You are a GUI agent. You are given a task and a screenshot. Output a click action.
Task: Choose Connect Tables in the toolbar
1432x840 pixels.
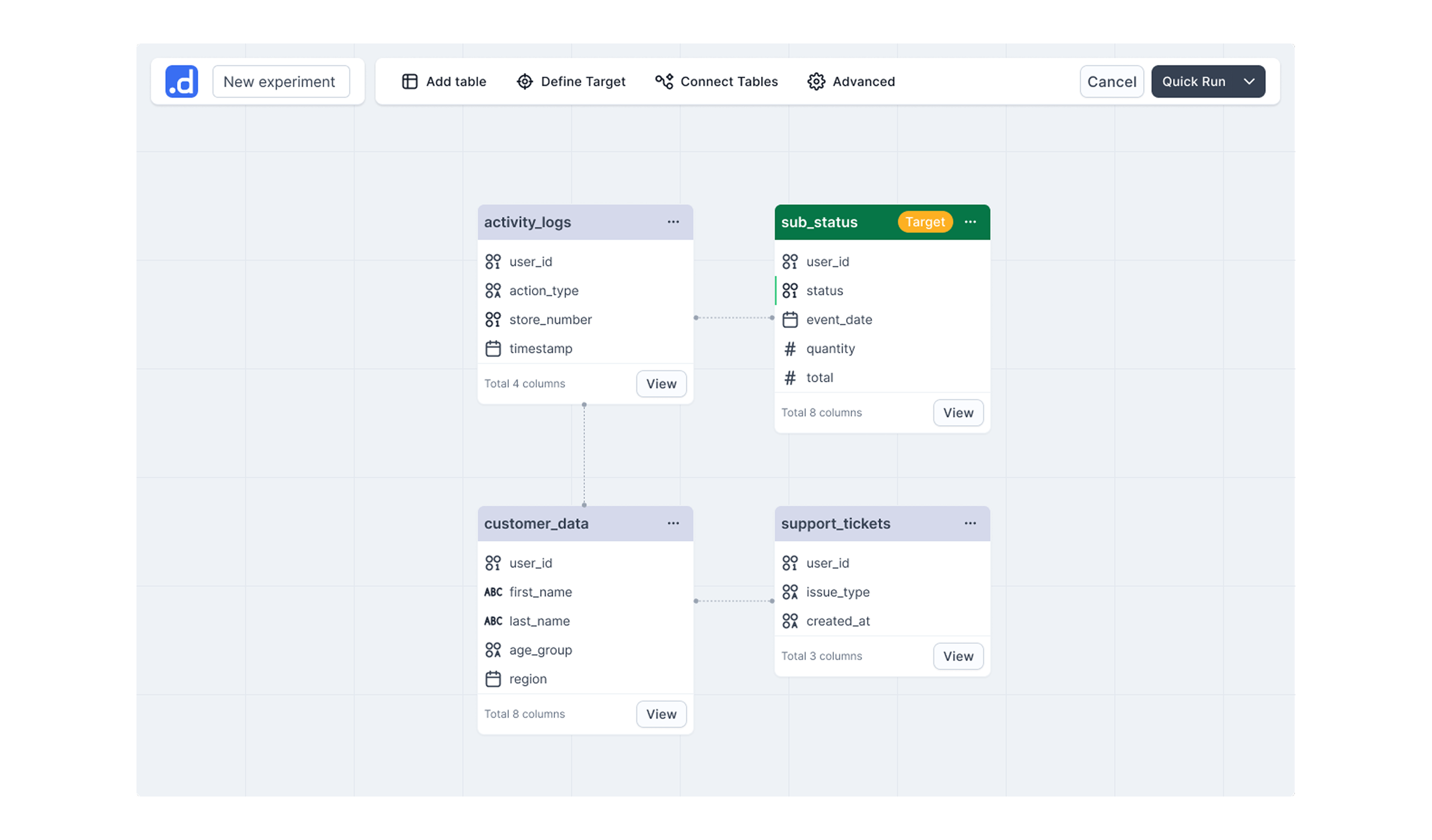click(716, 81)
